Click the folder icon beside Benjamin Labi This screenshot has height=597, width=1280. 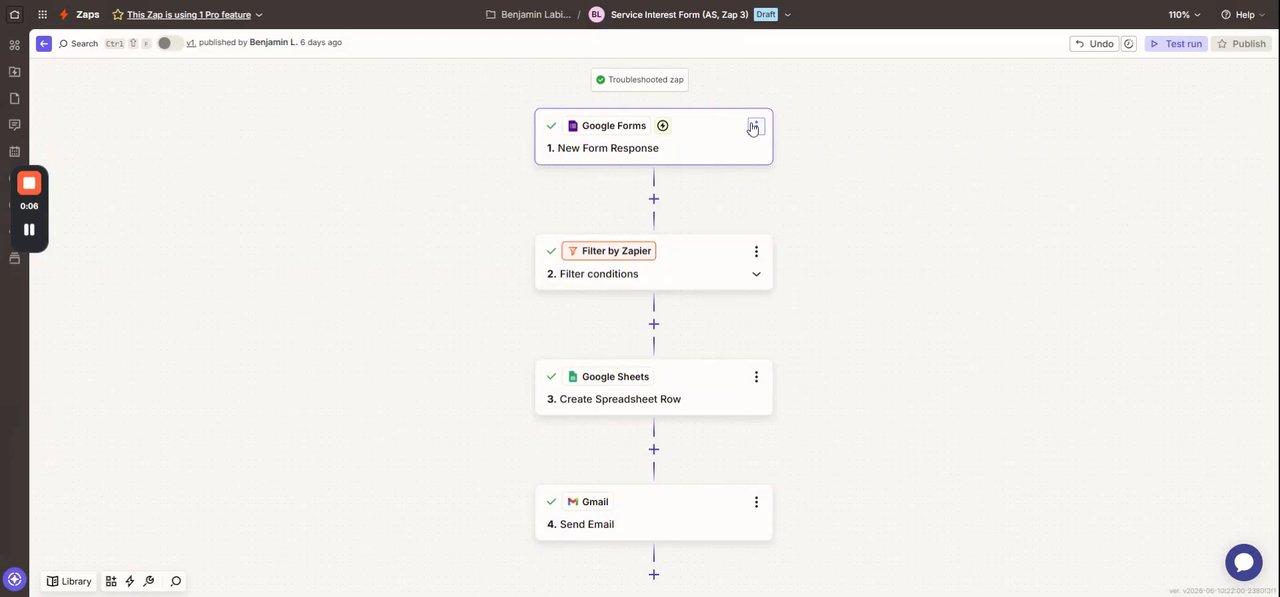tap(491, 15)
